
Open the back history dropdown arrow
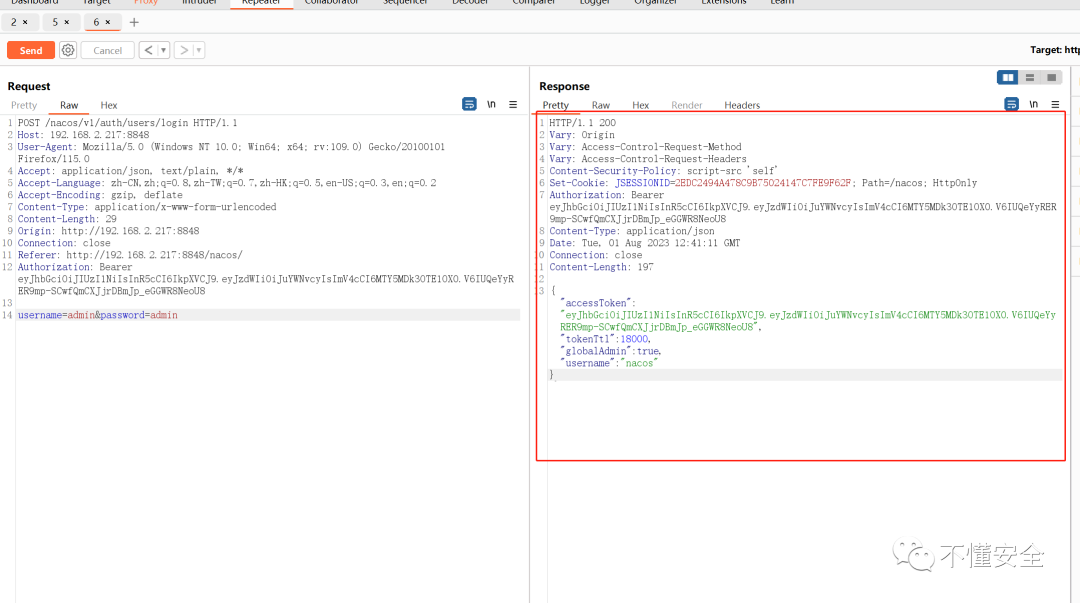pyautogui.click(x=164, y=50)
